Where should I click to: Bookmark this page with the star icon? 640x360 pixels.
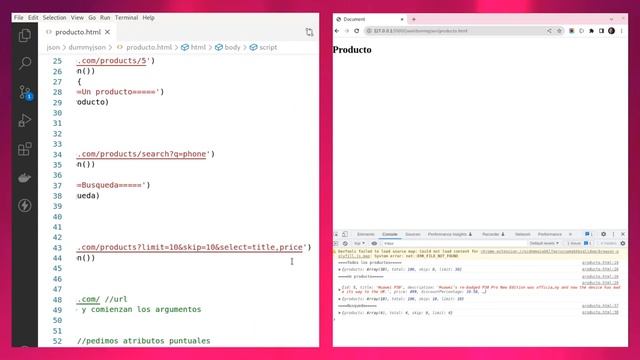point(559,31)
